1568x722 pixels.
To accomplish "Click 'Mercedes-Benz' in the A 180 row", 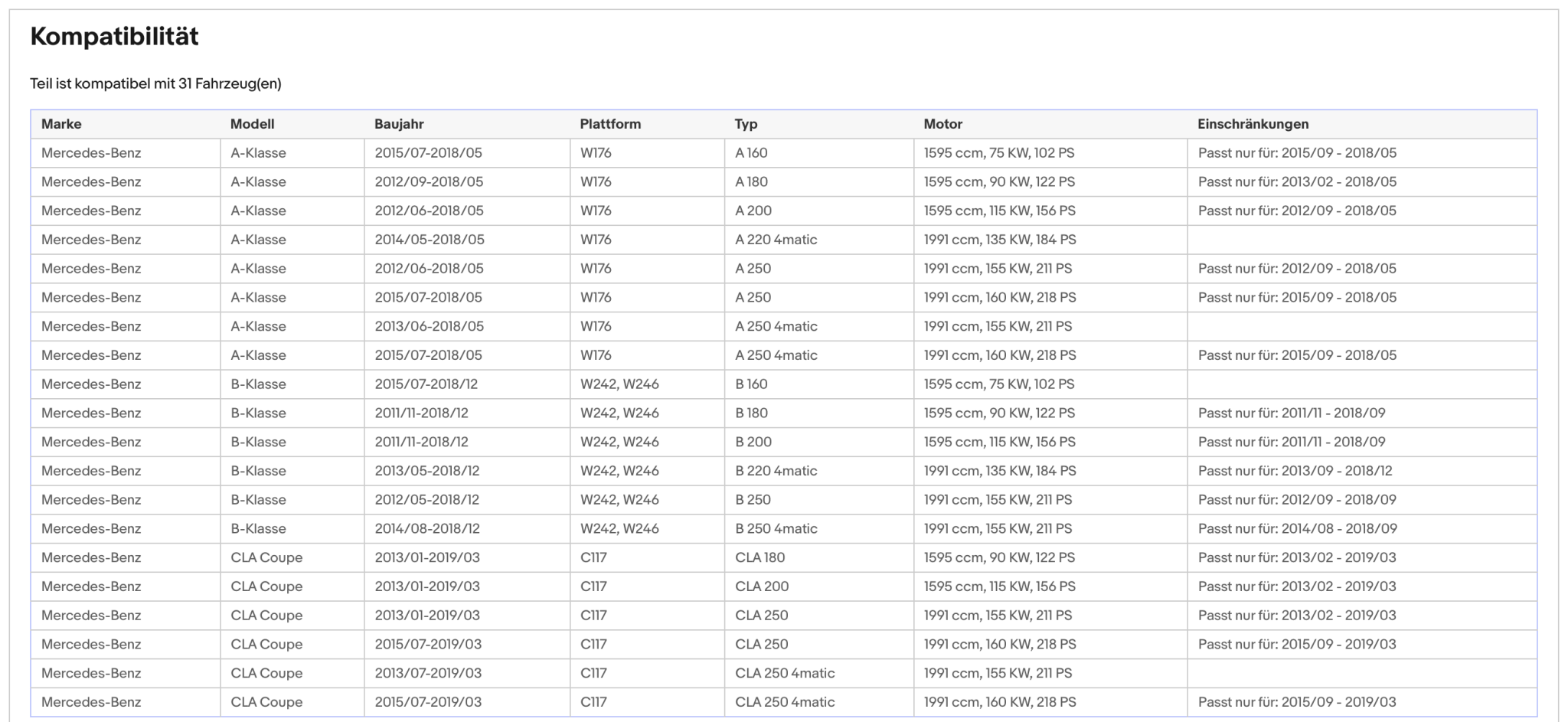I will 91,182.
